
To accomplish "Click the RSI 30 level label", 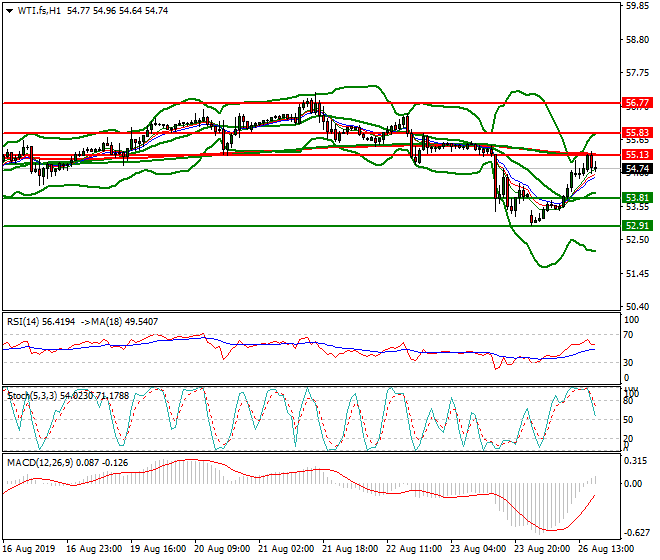I will point(628,363).
